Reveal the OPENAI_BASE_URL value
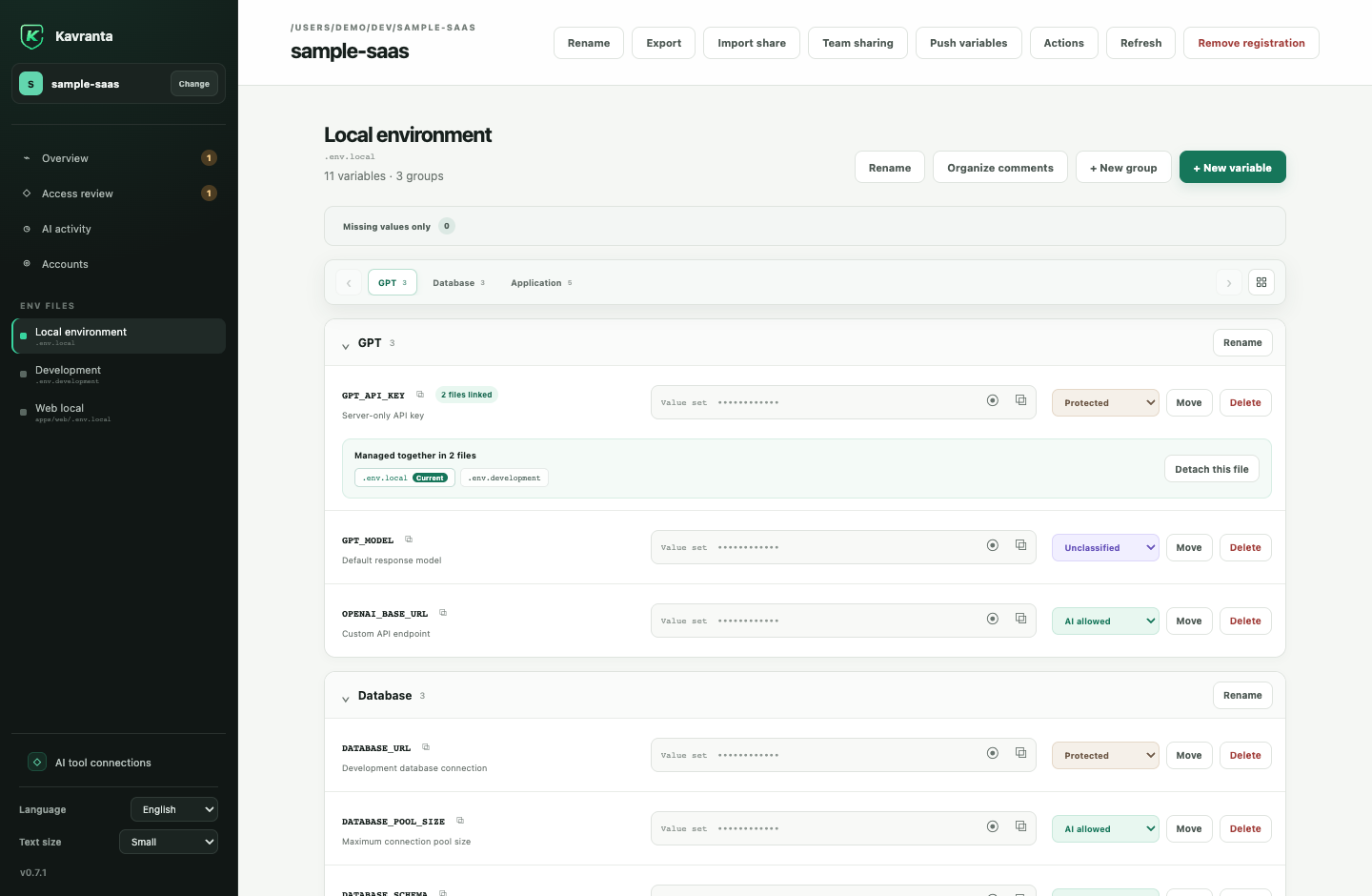Screen dimensions: 1372x896 (x=993, y=620)
